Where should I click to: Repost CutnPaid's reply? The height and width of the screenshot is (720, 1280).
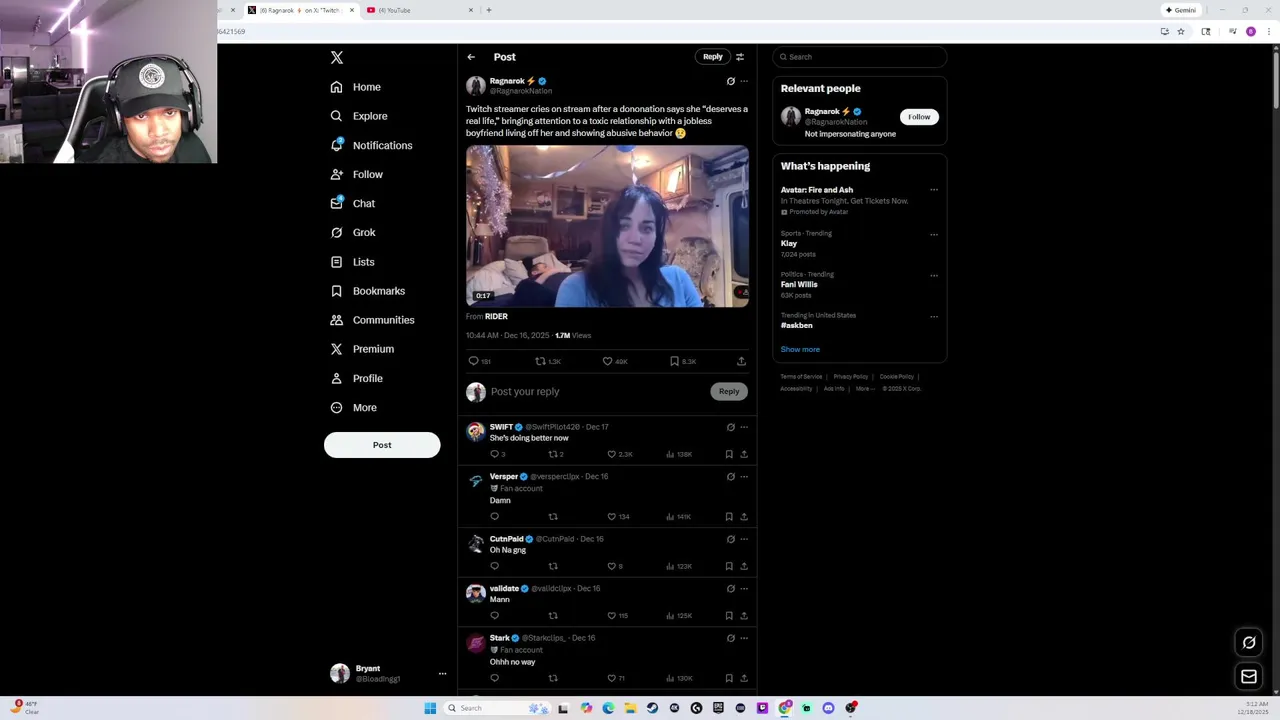click(553, 566)
